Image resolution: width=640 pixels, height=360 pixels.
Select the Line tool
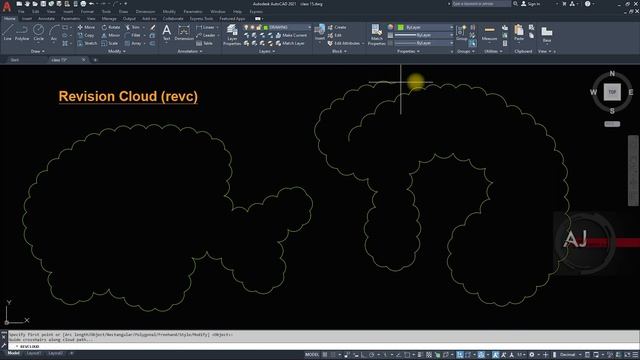click(7, 32)
